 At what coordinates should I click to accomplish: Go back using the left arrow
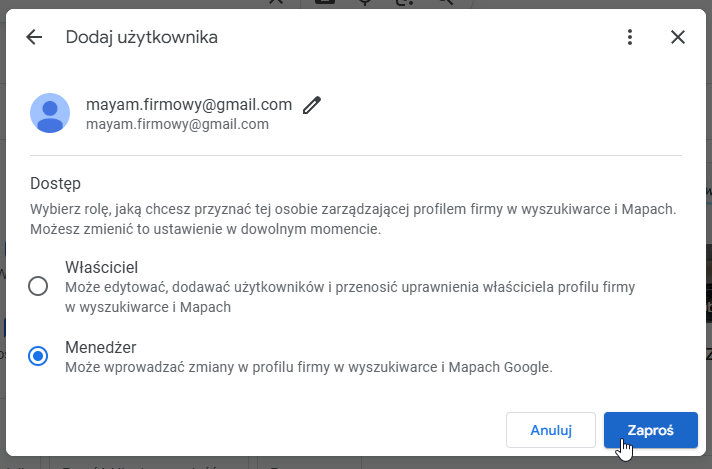tap(34, 38)
